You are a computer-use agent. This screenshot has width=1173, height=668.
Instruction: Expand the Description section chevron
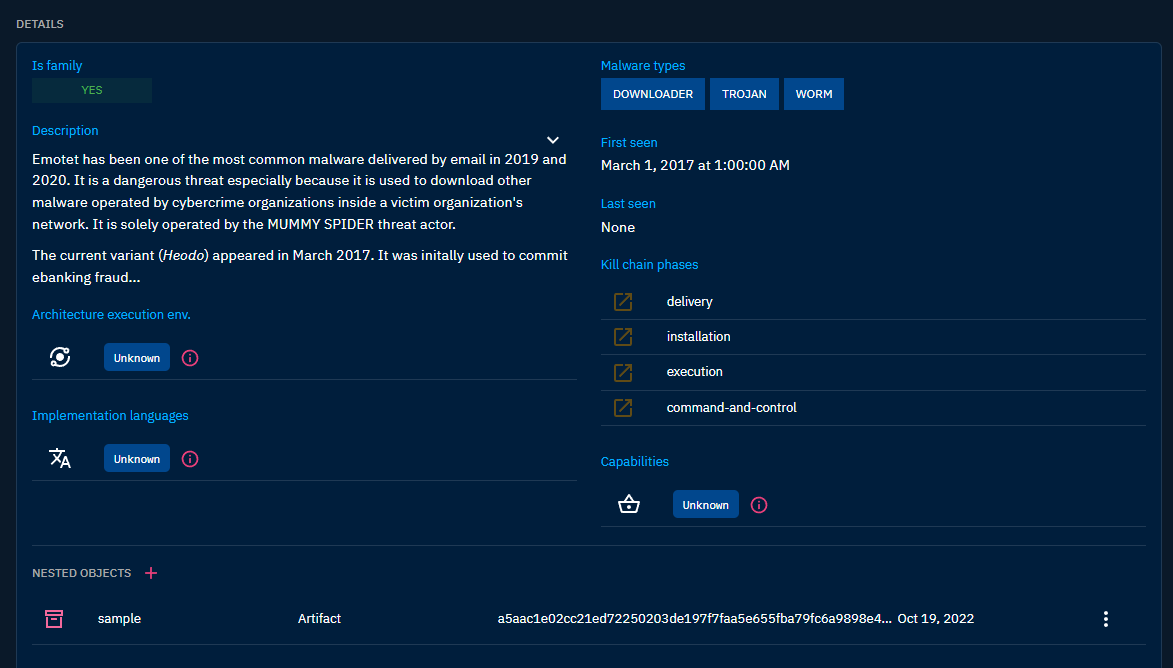553,140
